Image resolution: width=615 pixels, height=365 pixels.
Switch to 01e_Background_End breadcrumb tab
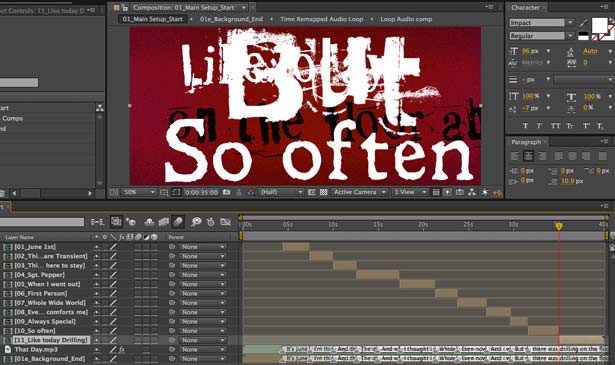coord(231,19)
